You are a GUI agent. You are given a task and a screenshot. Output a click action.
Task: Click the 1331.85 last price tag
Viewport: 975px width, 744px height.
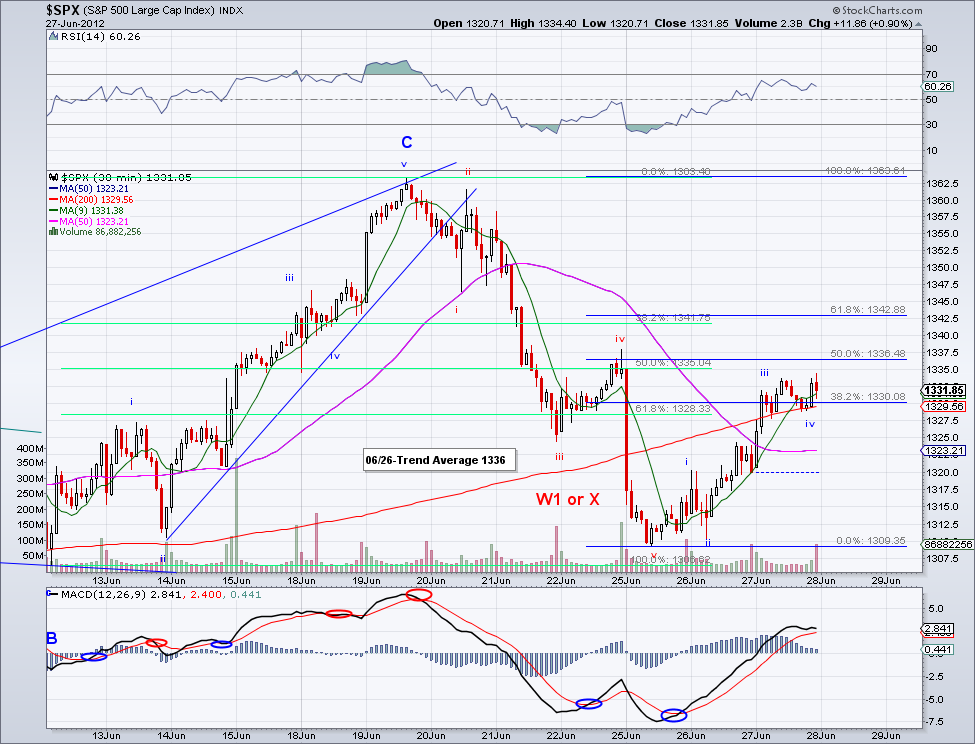pos(943,391)
